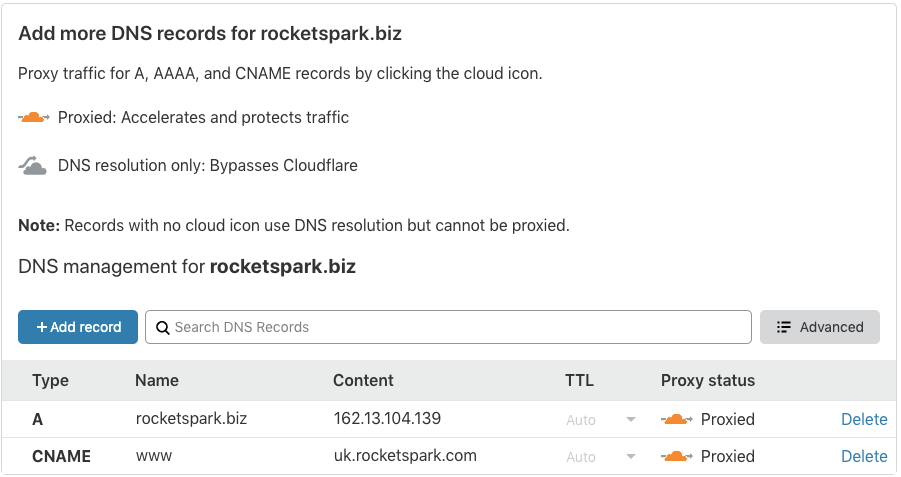The image size is (901, 477).
Task: Click the Content column header
Action: [x=363, y=380]
